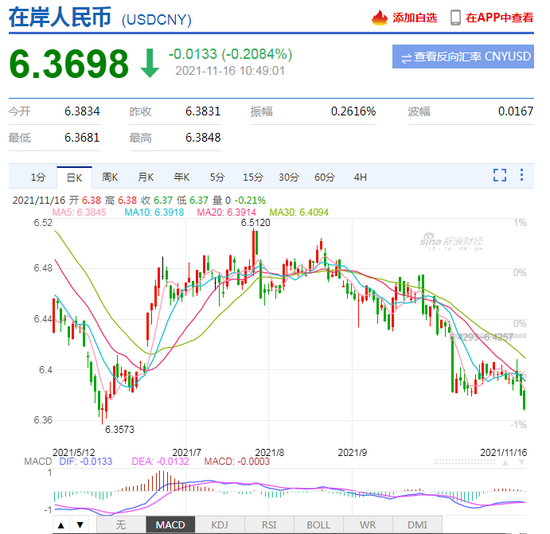Add USDCNY to 添加自选 watchlist
This screenshot has width=550, height=534.
415,18
